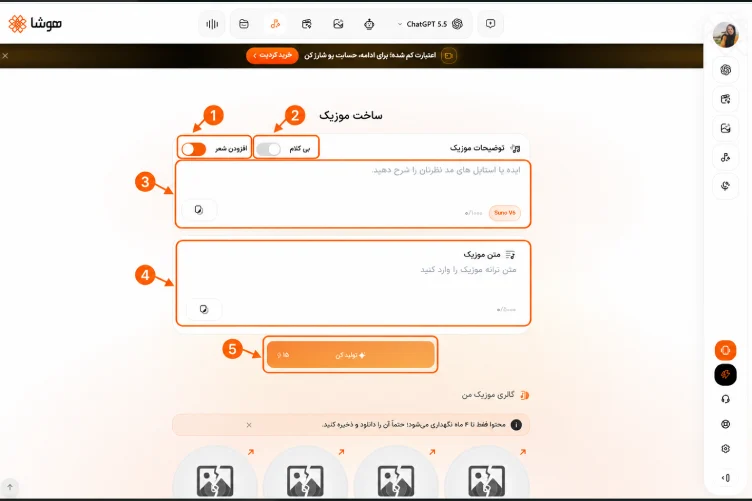Select the Suno V6 model chip
The image size is (752, 501).
click(x=505, y=213)
